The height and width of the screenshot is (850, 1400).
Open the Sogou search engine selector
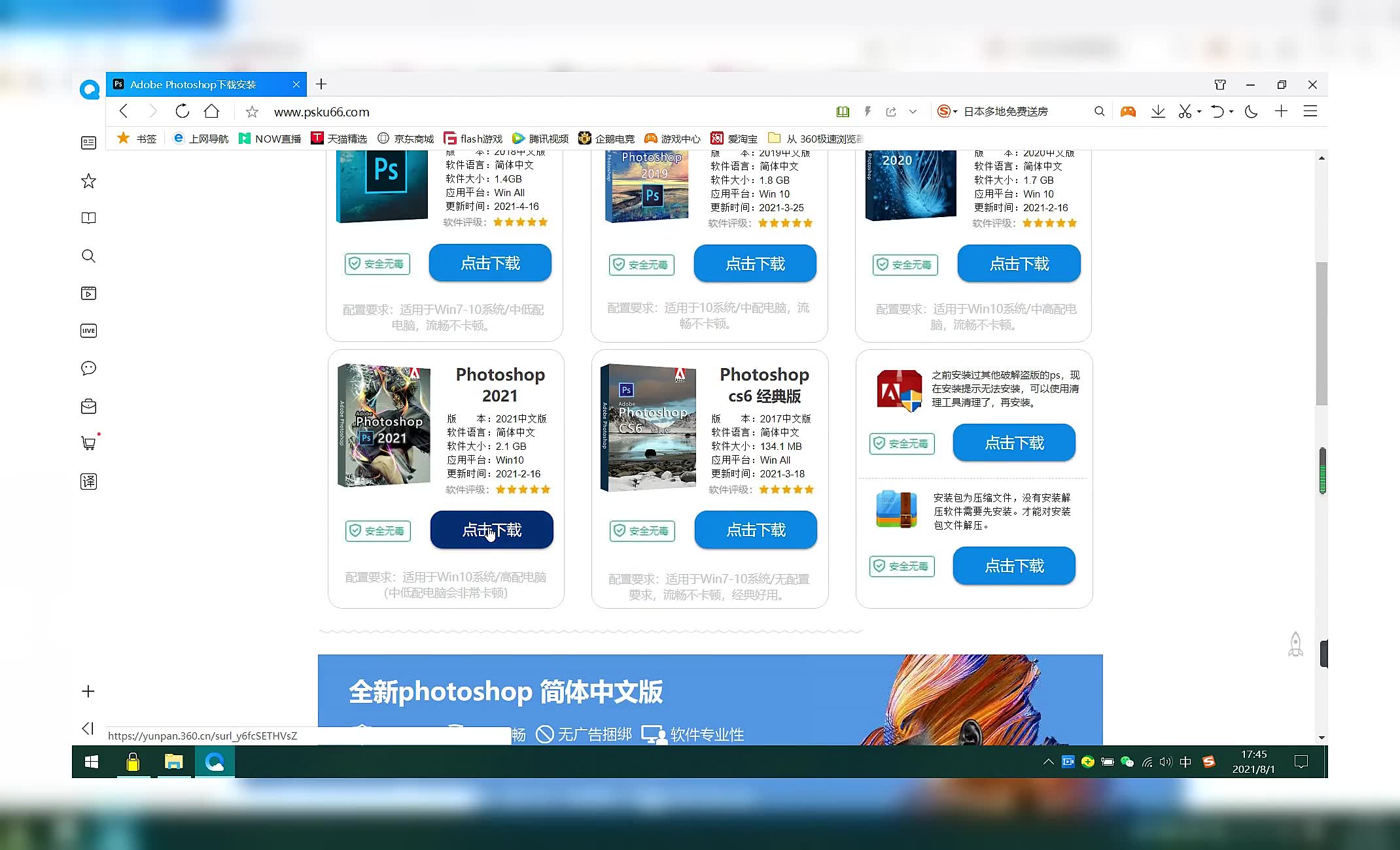click(947, 112)
